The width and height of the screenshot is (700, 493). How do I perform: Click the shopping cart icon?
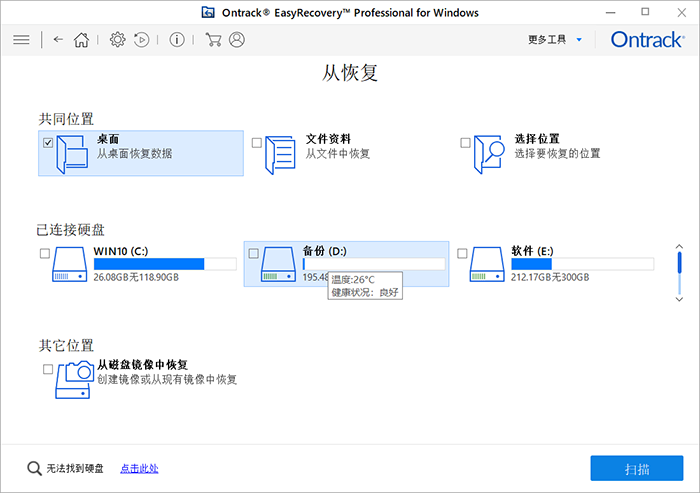(x=213, y=40)
